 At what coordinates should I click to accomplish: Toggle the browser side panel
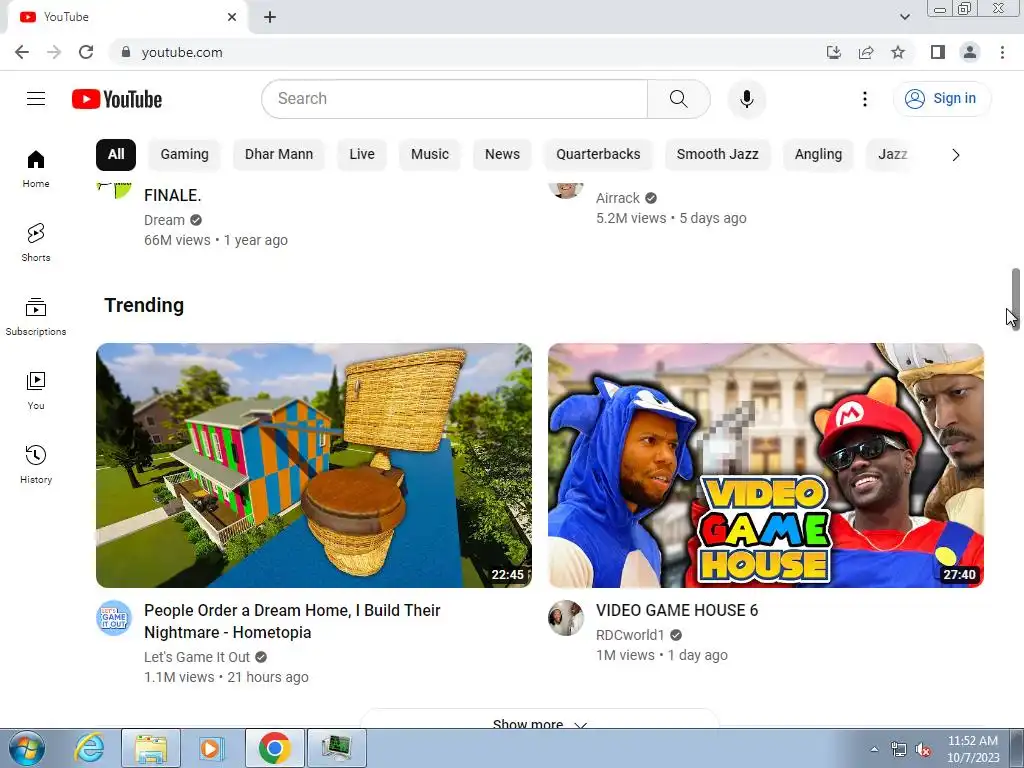point(938,52)
